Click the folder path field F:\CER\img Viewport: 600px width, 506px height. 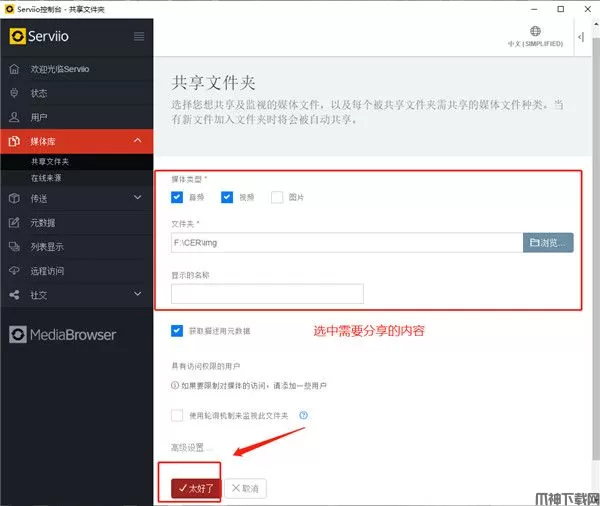click(x=347, y=243)
